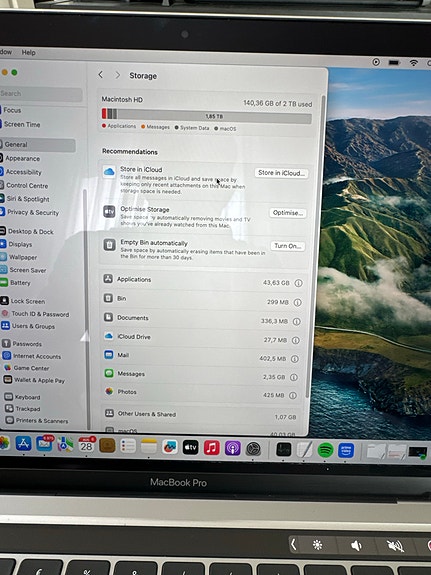Open Mail app in the Dock
The image size is (431, 575).
[x=44, y=444]
